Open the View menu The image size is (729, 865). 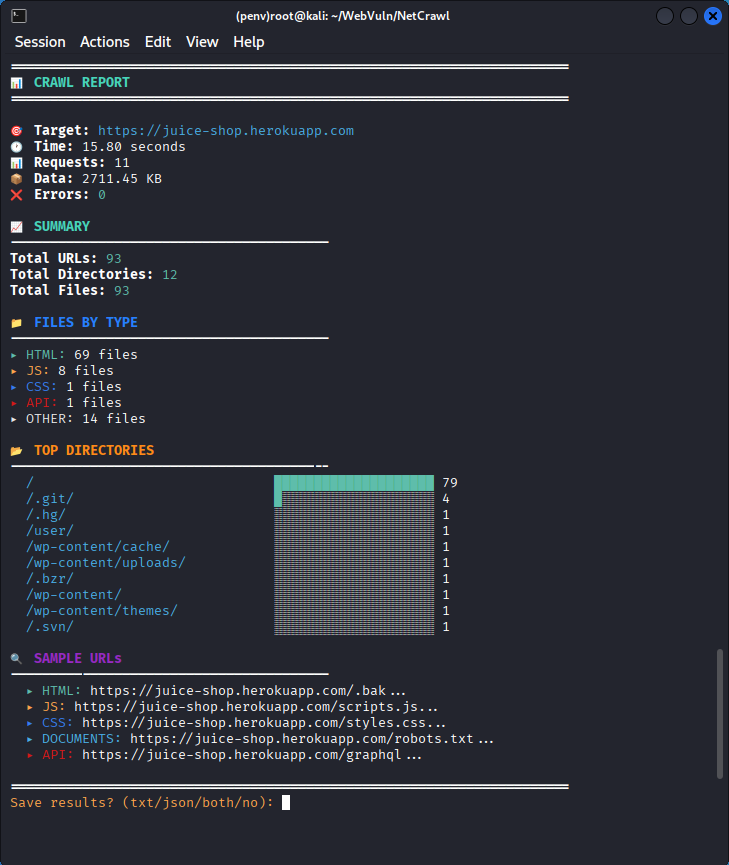pyautogui.click(x=202, y=42)
